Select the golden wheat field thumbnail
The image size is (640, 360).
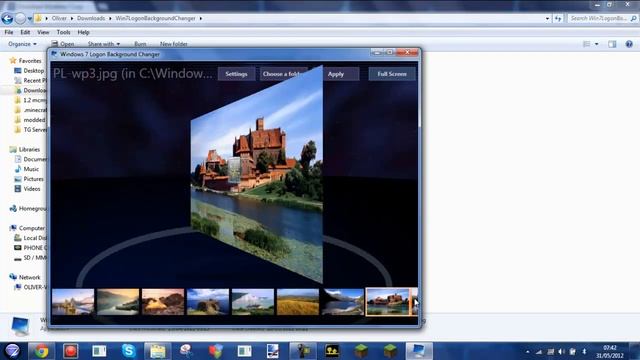pyautogui.click(x=298, y=302)
